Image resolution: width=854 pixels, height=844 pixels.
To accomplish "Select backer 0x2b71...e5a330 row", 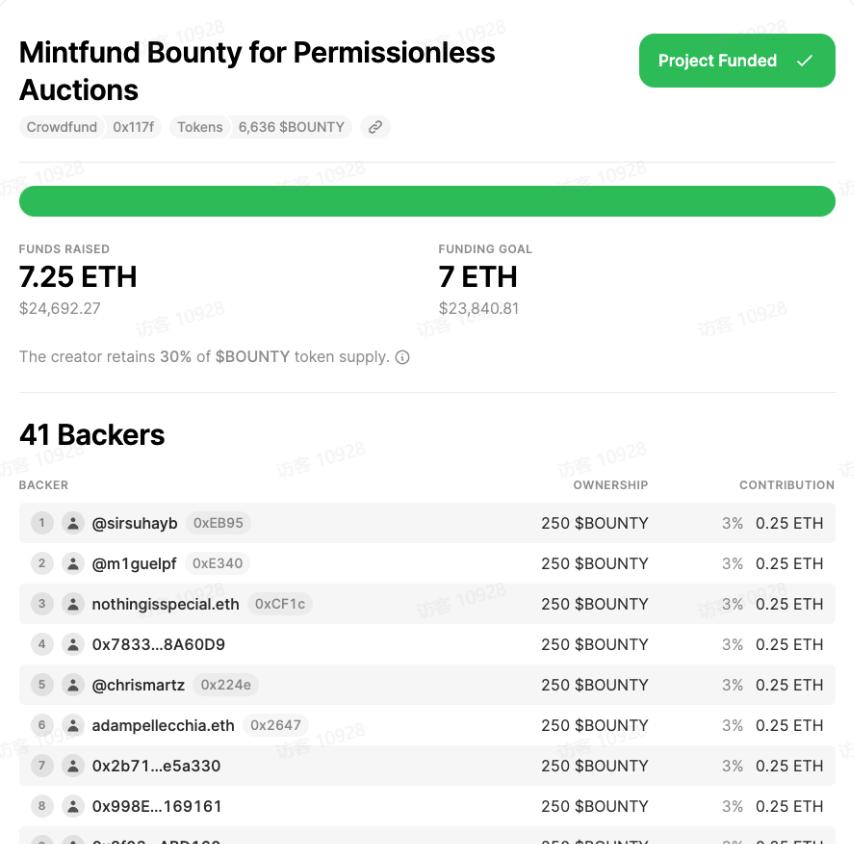I will (x=156, y=766).
